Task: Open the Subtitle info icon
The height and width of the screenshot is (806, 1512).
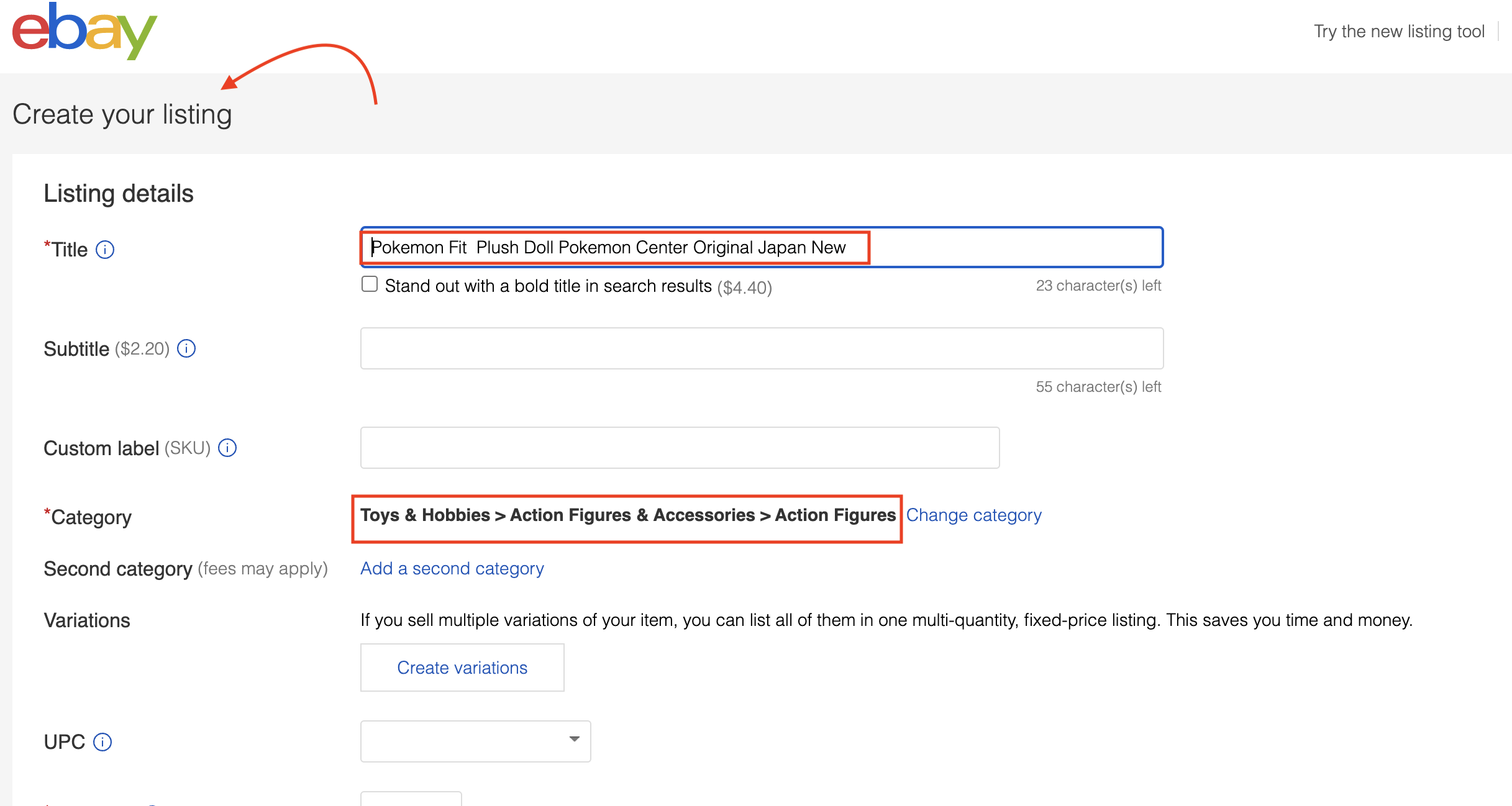Action: [x=186, y=348]
